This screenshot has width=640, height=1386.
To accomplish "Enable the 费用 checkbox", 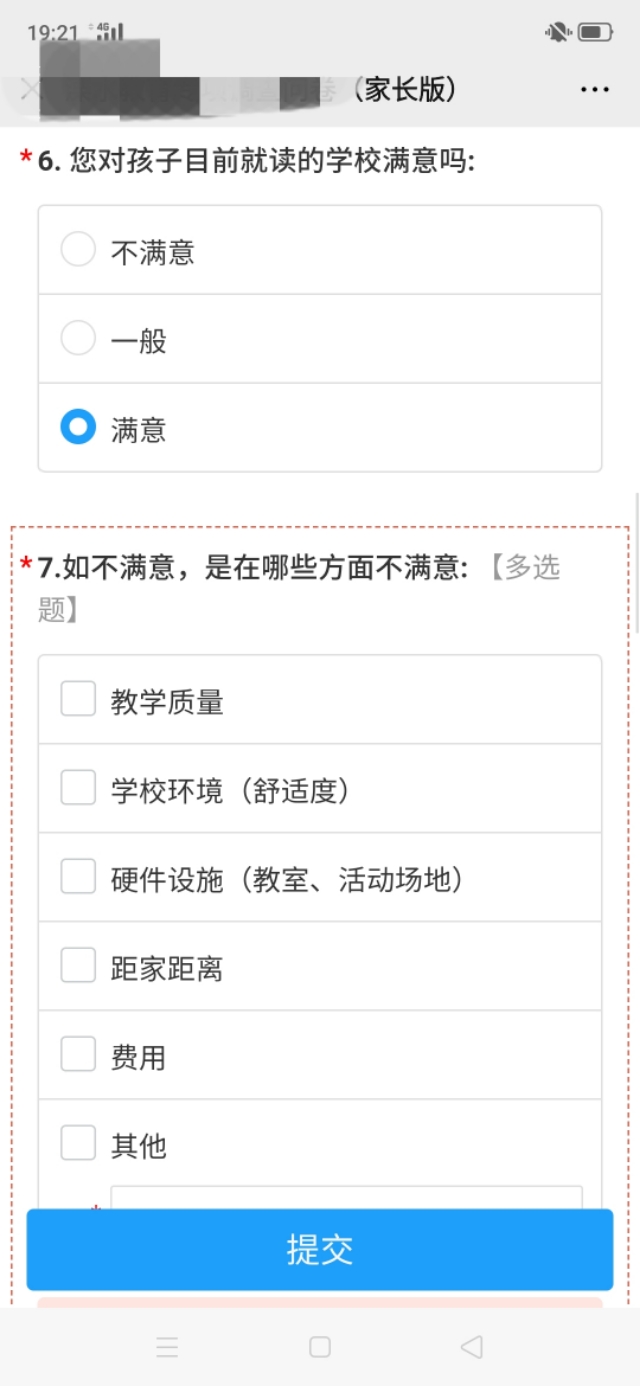I will (x=77, y=1054).
